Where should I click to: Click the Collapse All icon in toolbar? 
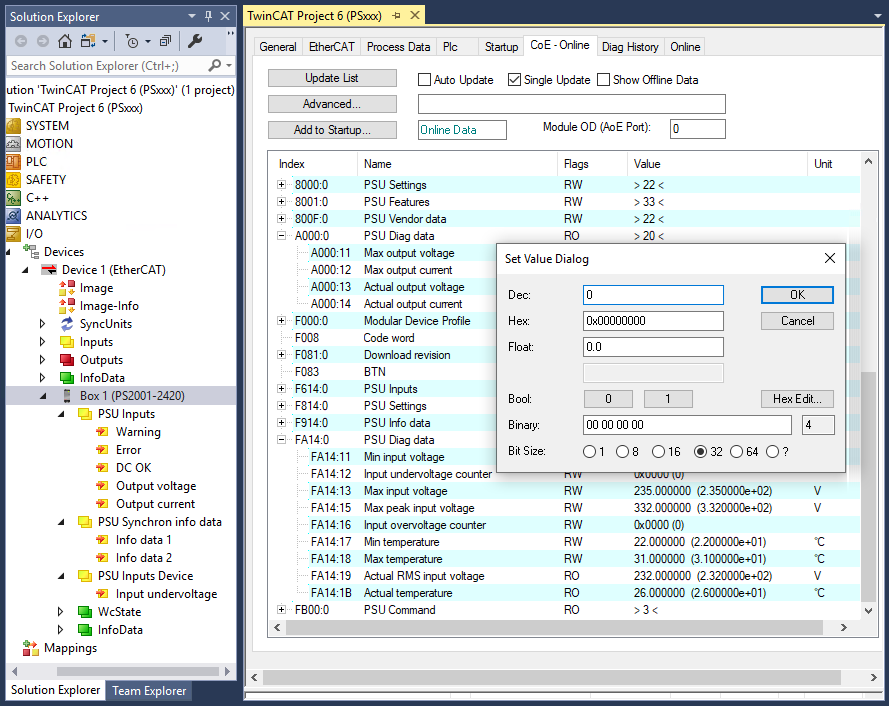tap(165, 41)
